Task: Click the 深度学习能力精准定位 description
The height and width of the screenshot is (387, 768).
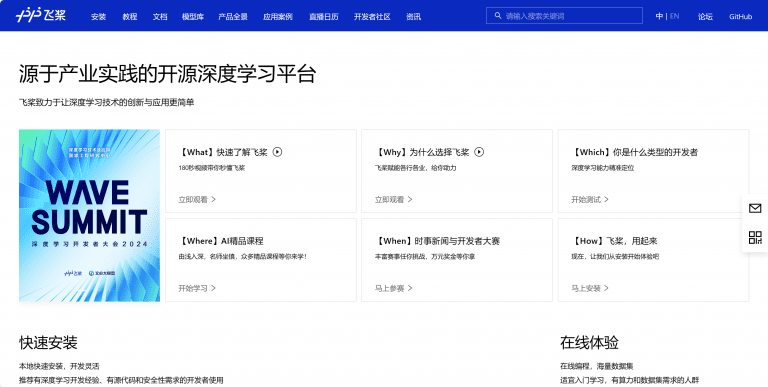Action: click(602, 168)
